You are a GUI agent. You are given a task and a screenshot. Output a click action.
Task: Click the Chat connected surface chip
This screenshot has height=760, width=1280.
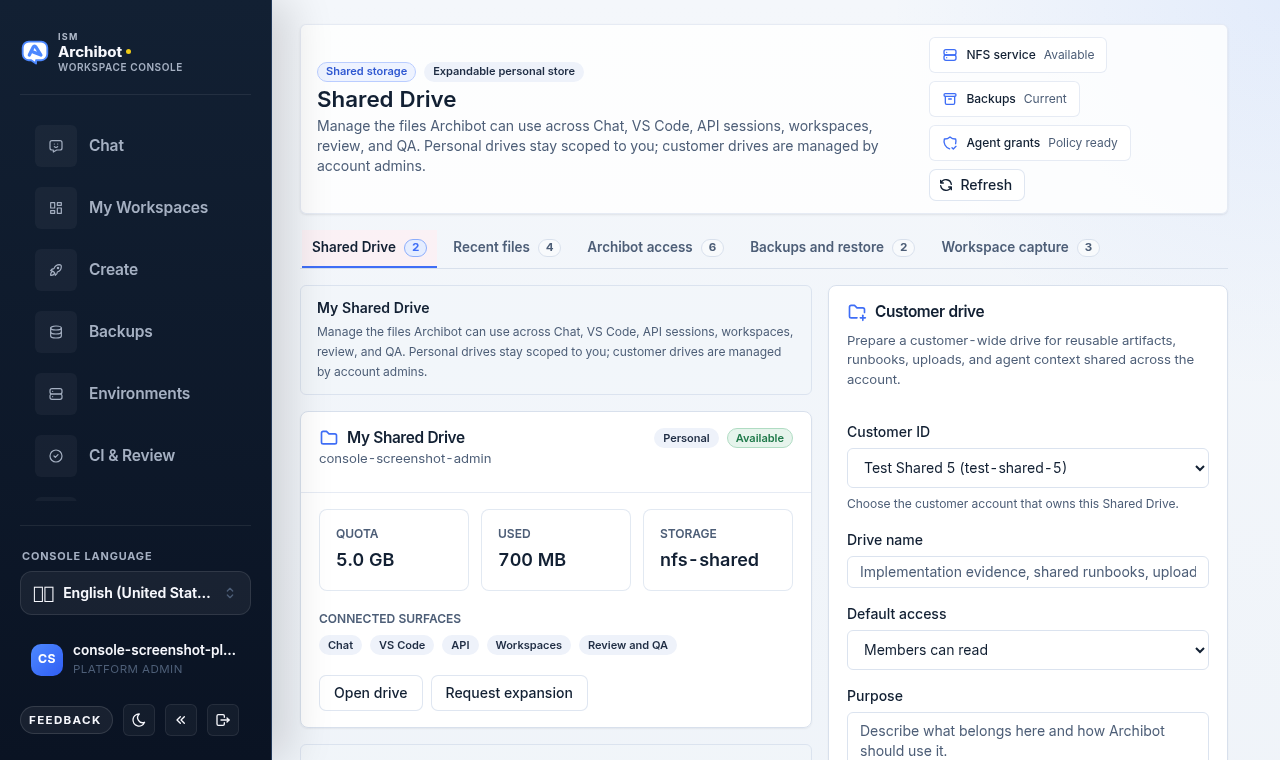click(341, 645)
